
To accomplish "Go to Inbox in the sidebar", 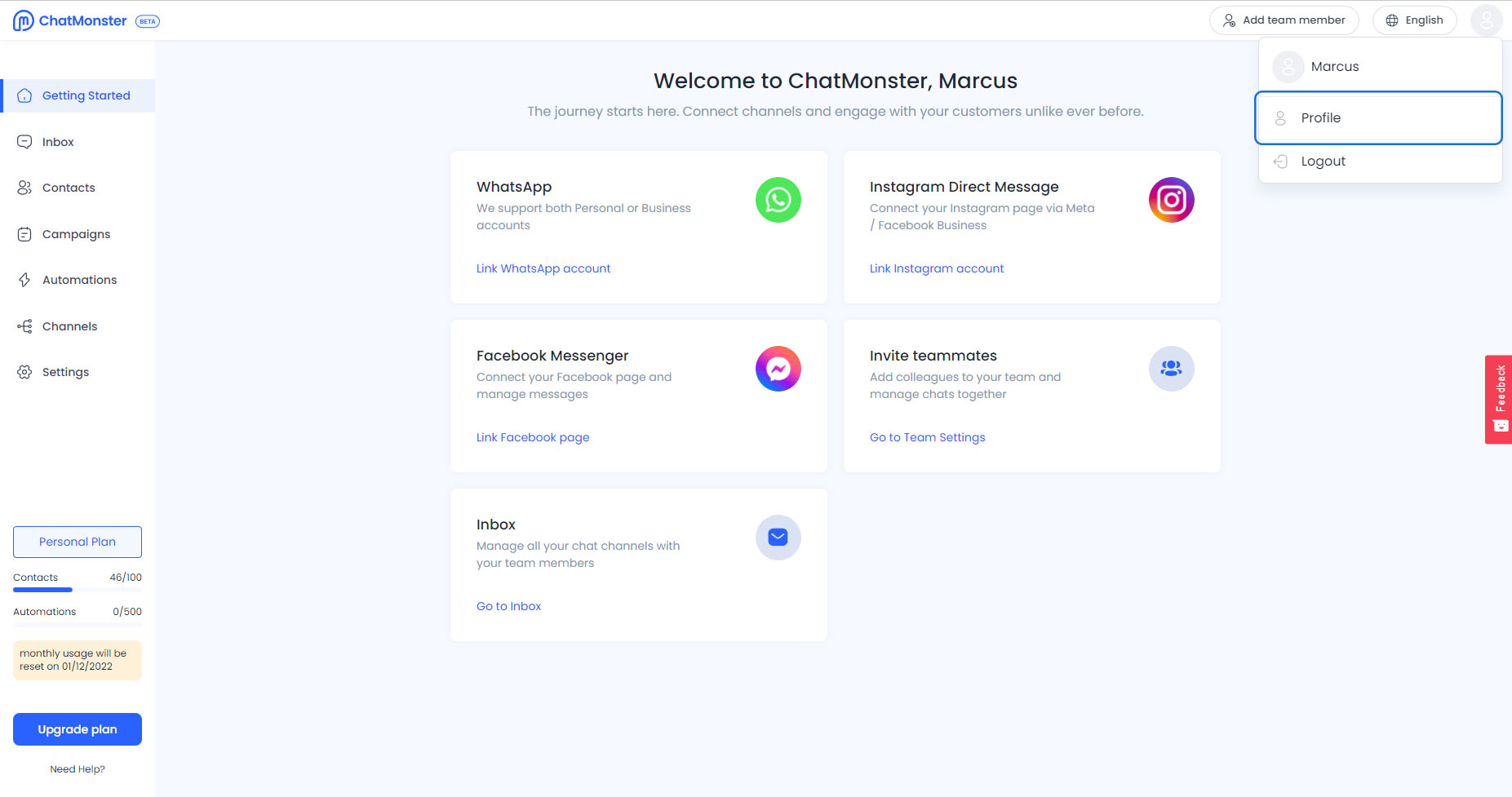I will pos(78,142).
